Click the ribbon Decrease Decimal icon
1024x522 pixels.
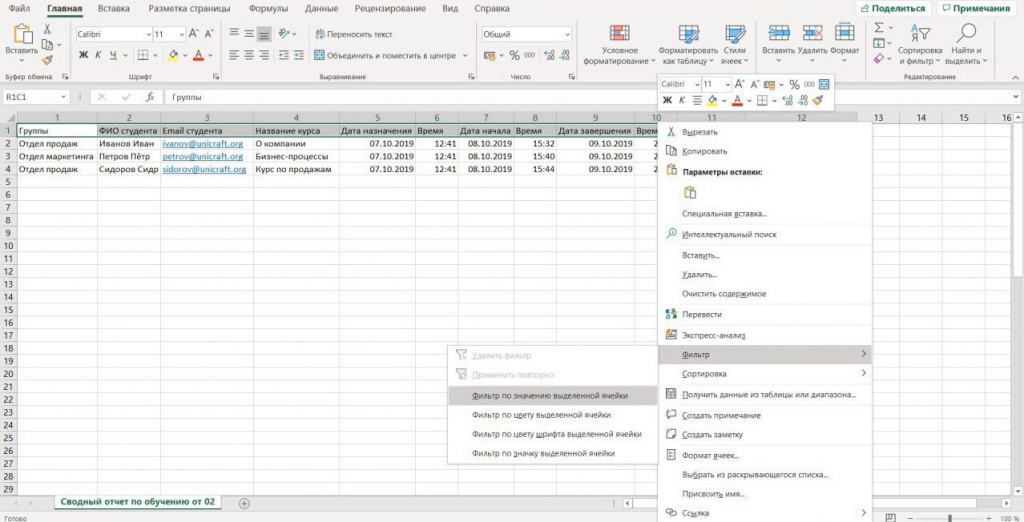coord(566,55)
